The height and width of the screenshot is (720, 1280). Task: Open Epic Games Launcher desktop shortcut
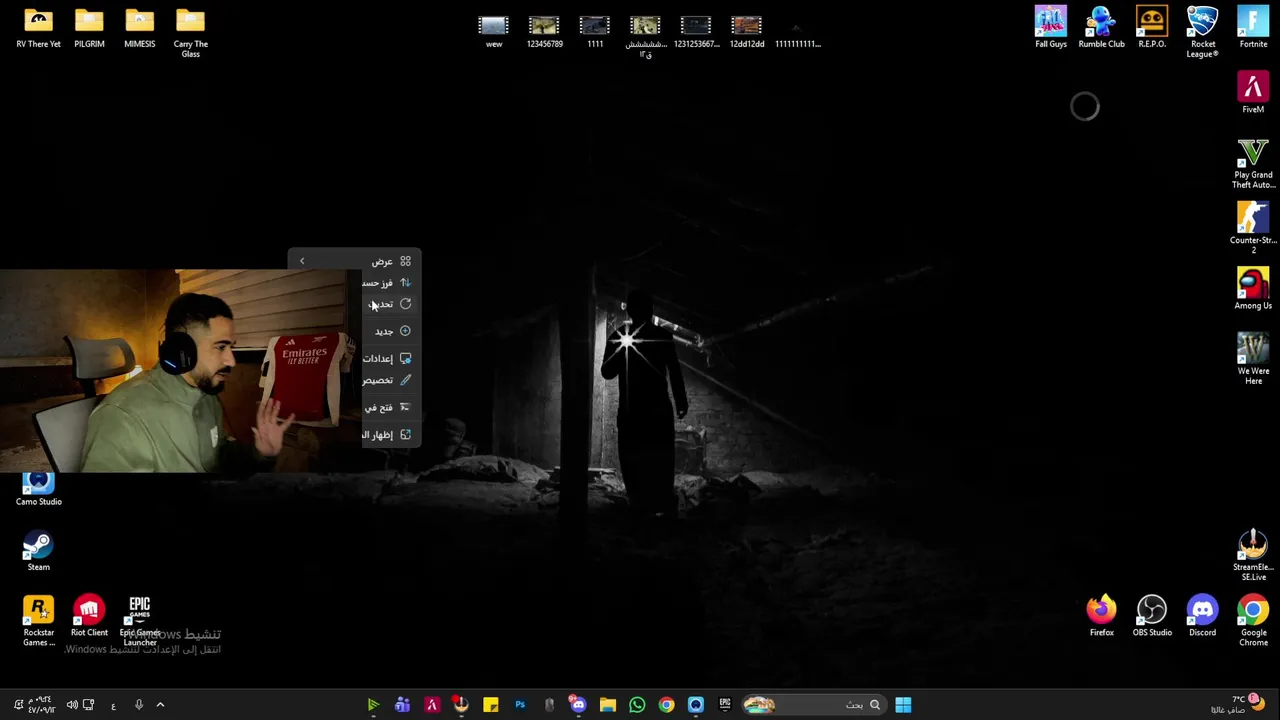139,621
